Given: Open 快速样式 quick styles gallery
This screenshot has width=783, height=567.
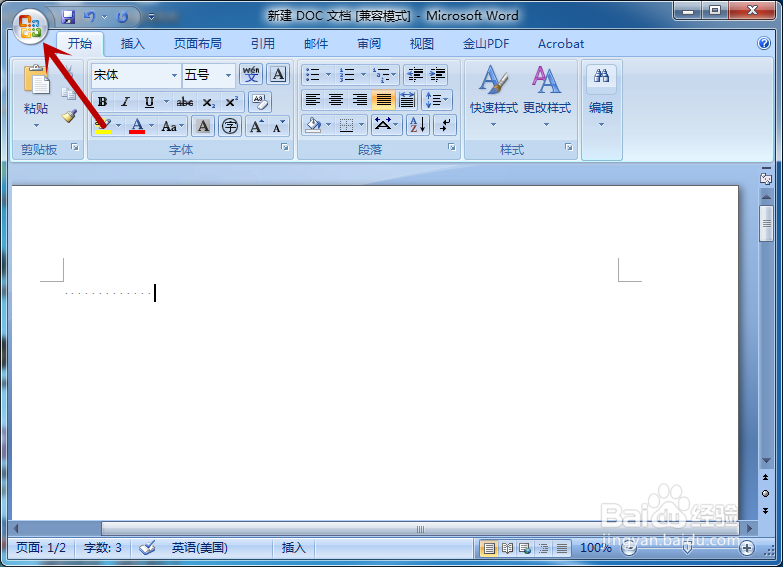Looking at the screenshot, I should tap(493, 96).
